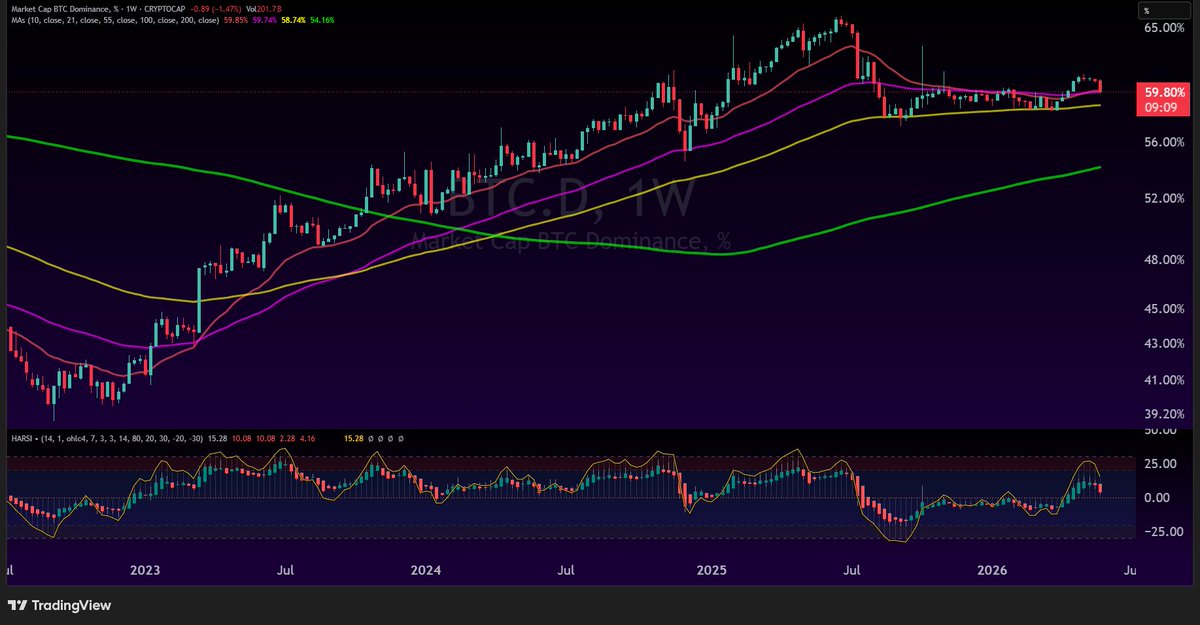Click the TradingView logo
Viewport: 1200px width, 625px height.
pos(60,605)
